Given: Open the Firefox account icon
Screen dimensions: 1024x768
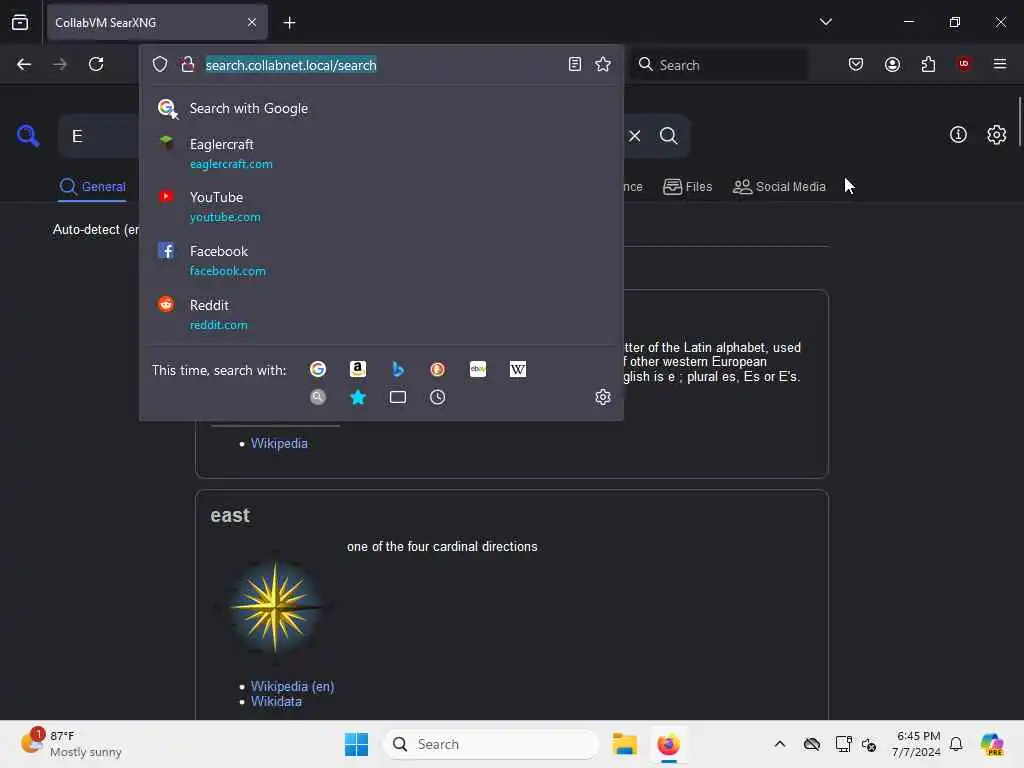Looking at the screenshot, I should click(892, 64).
